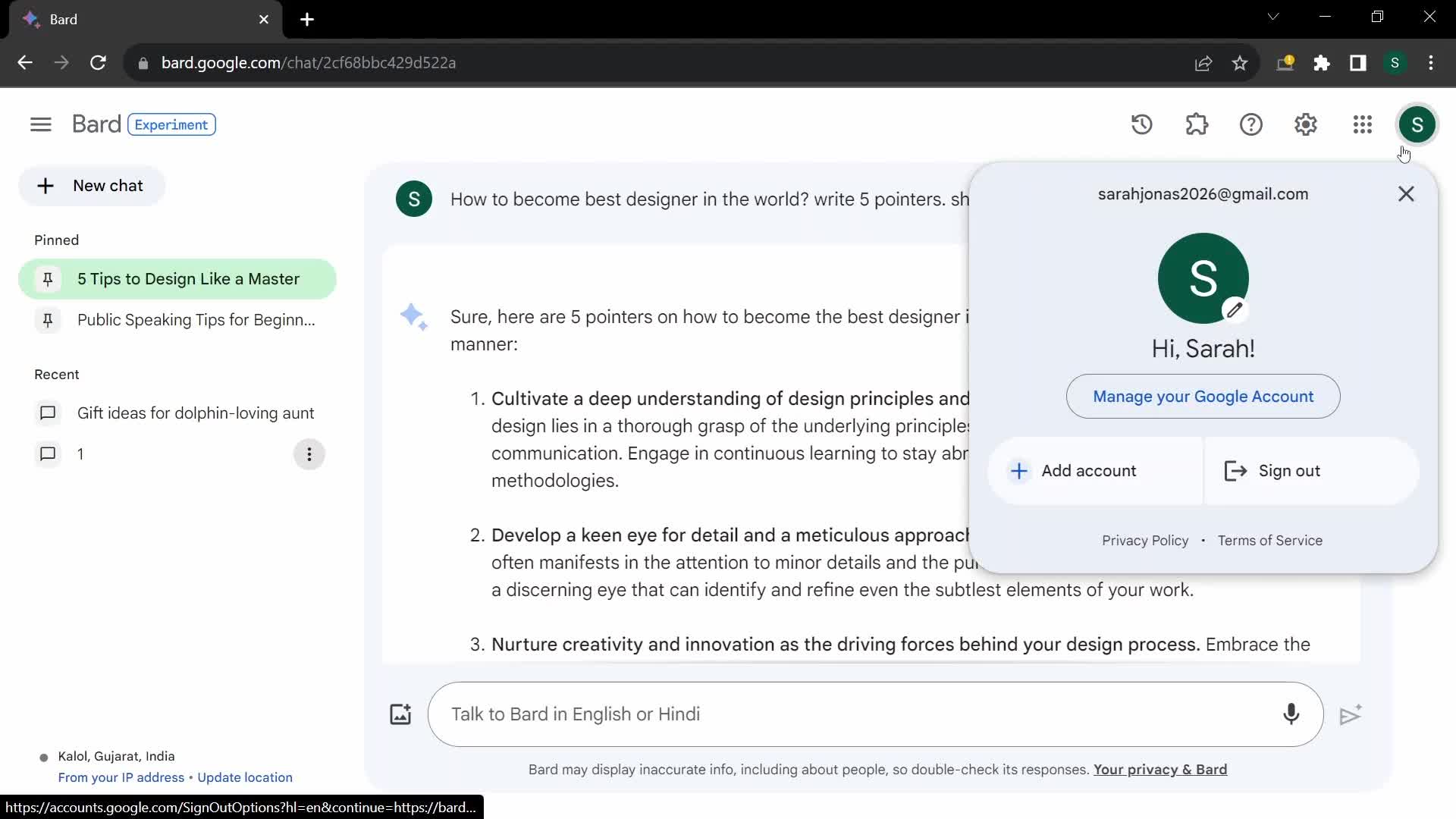Click the S user avatar beside prompt
This screenshot has width=1456, height=819.
pos(414,199)
